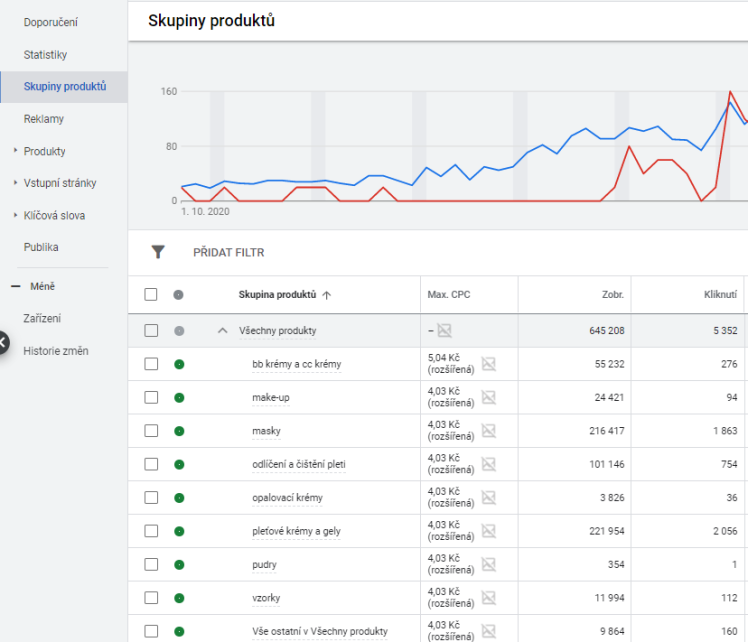Open the odlíčení a čištění pleti product group
Viewport: 748px width, 642px height.
pos(299,464)
